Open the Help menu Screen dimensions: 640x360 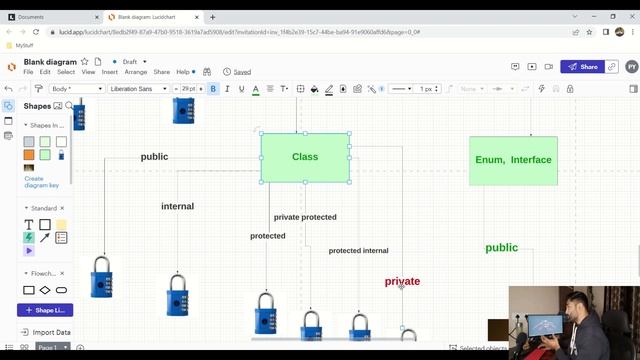(x=182, y=72)
